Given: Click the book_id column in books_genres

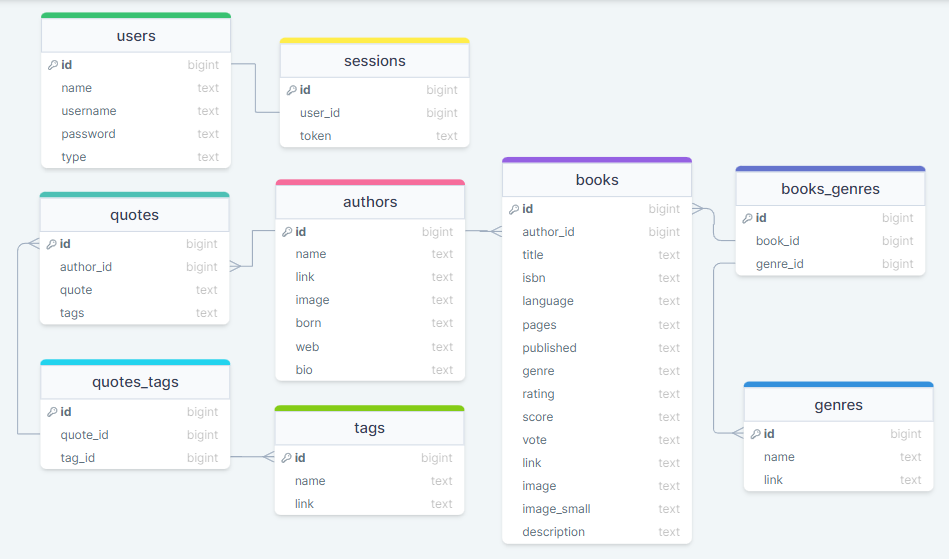Looking at the screenshot, I should (830, 241).
